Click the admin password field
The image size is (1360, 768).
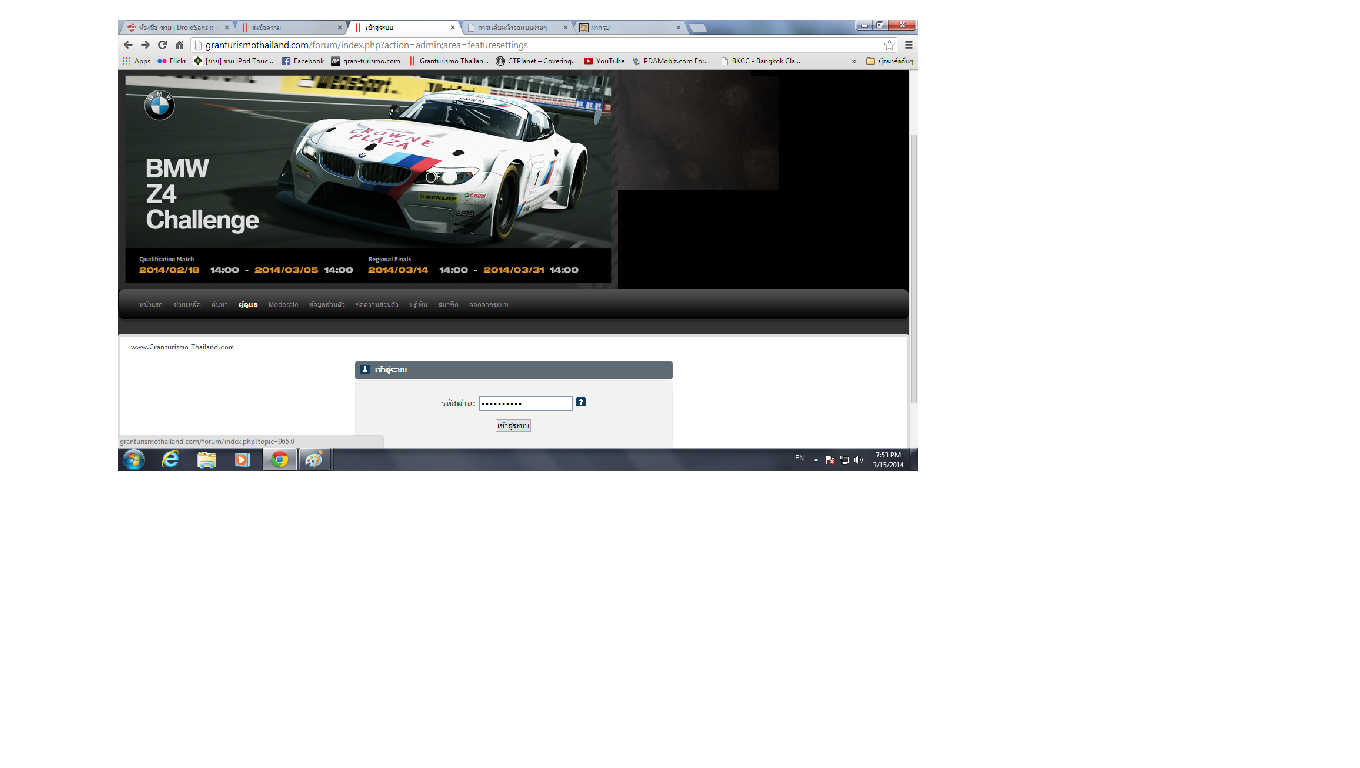coord(525,403)
